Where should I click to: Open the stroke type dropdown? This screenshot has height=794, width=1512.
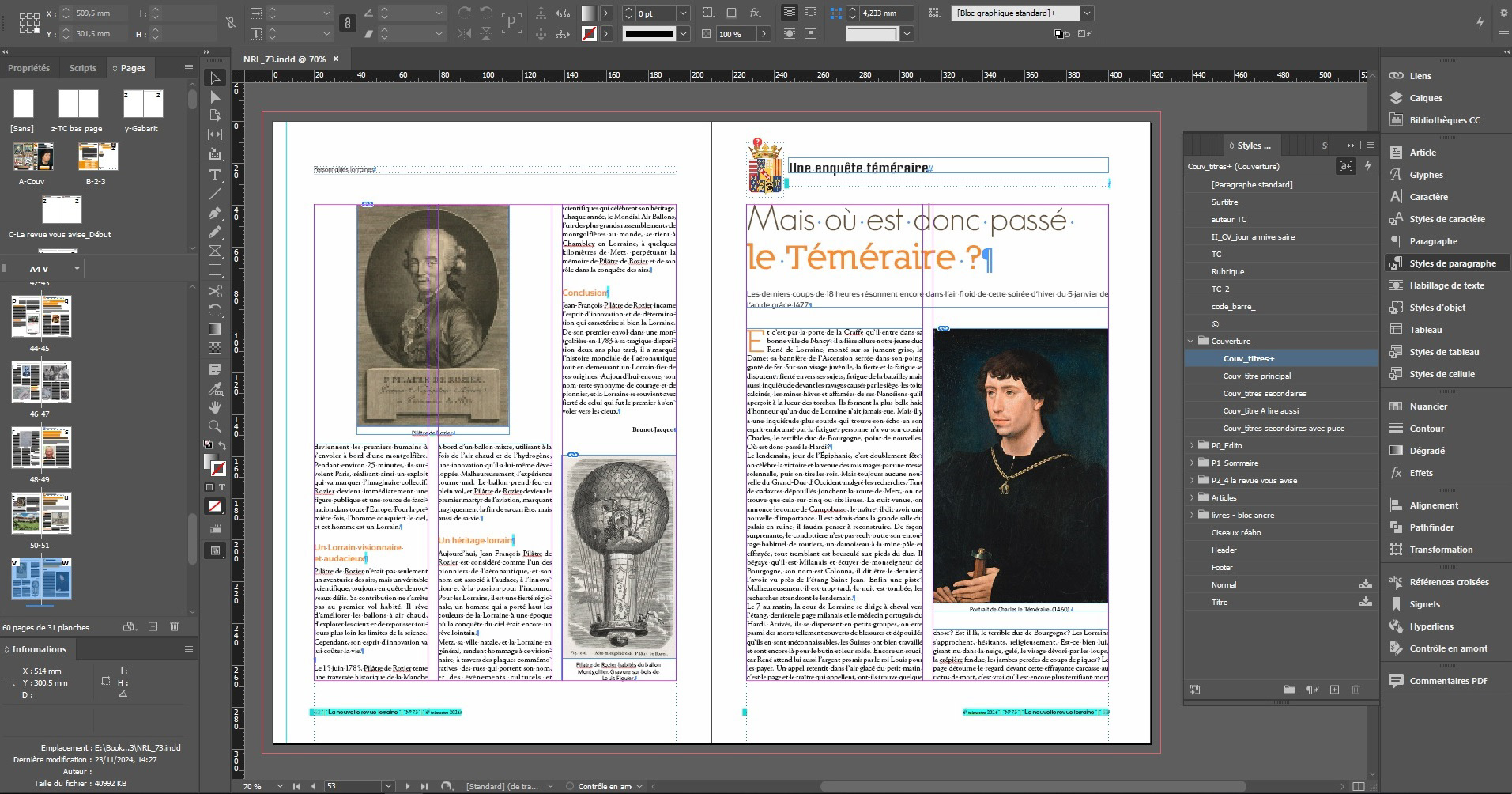(x=684, y=34)
